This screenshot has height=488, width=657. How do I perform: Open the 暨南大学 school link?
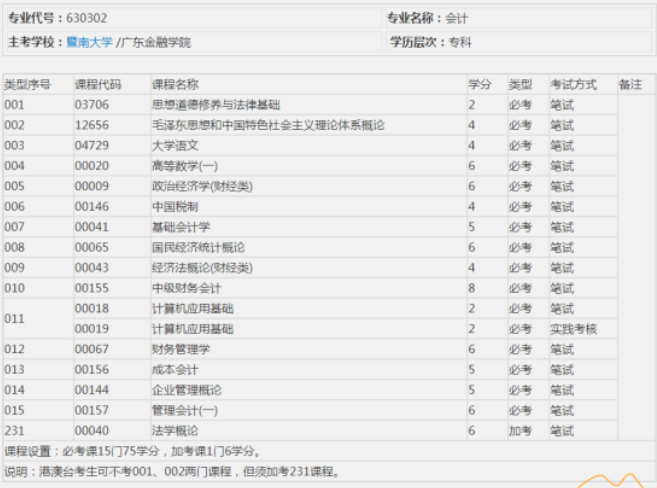(90, 42)
